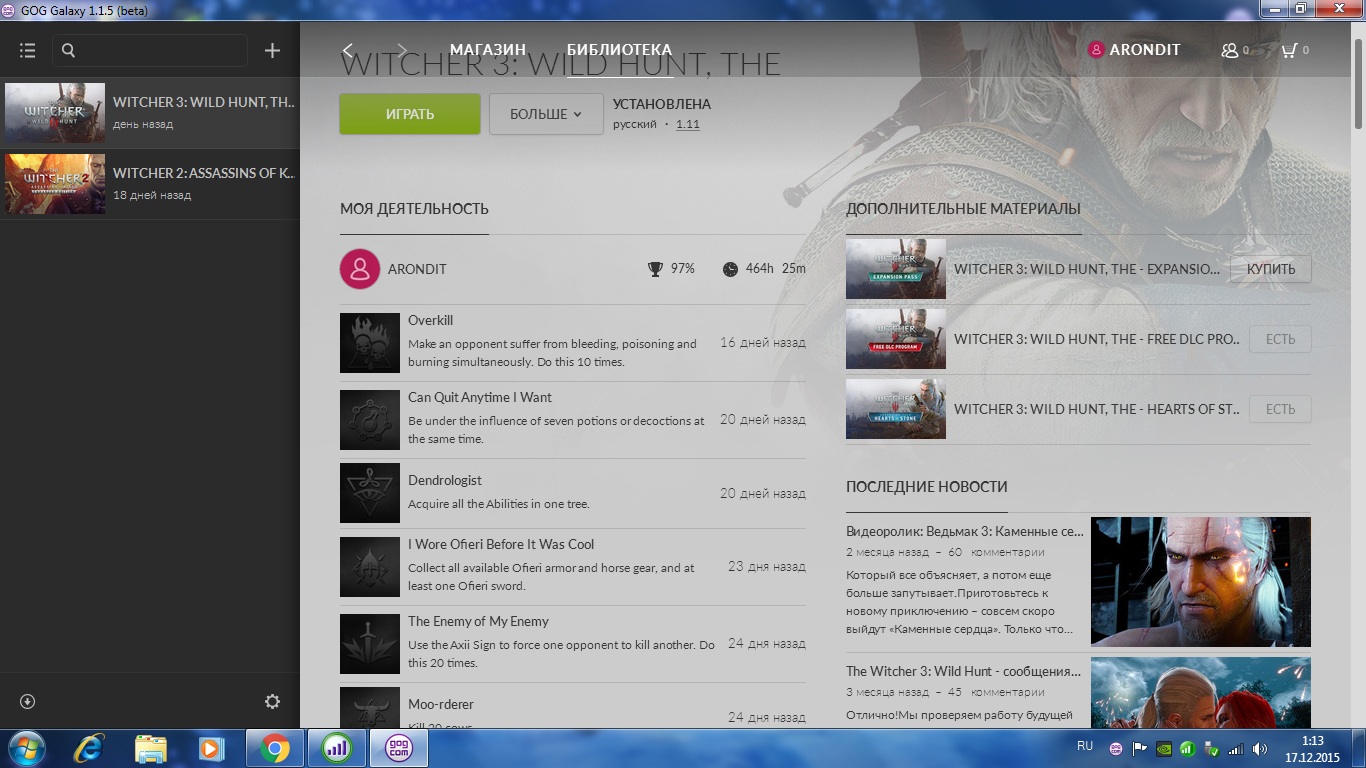
Task: Go forward with the right arrow
Action: point(402,50)
